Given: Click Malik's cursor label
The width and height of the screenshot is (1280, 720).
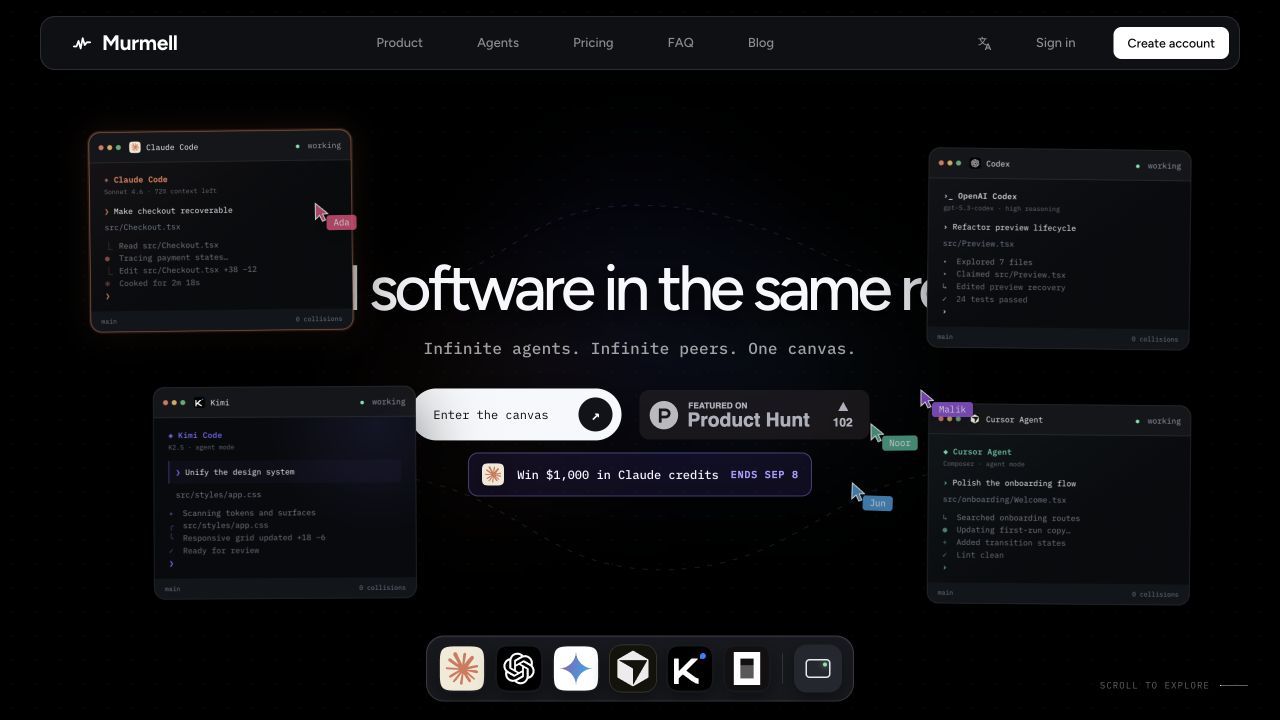Looking at the screenshot, I should tap(952, 410).
